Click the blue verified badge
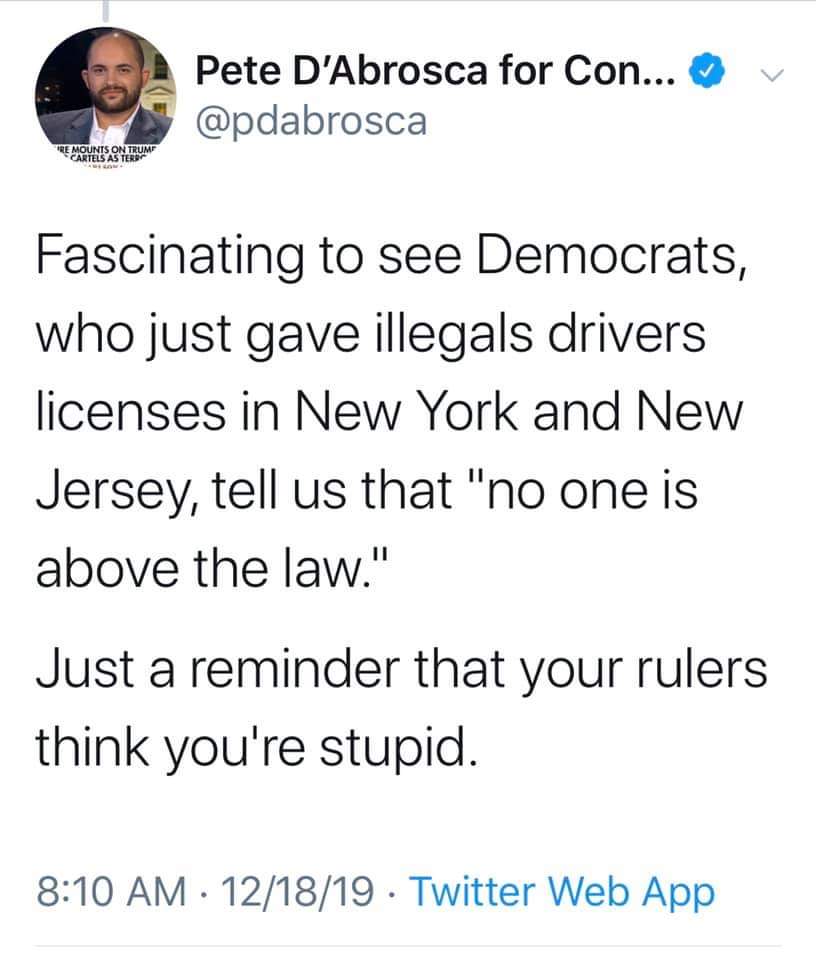Screen dimensions: 816x960 (x=708, y=72)
